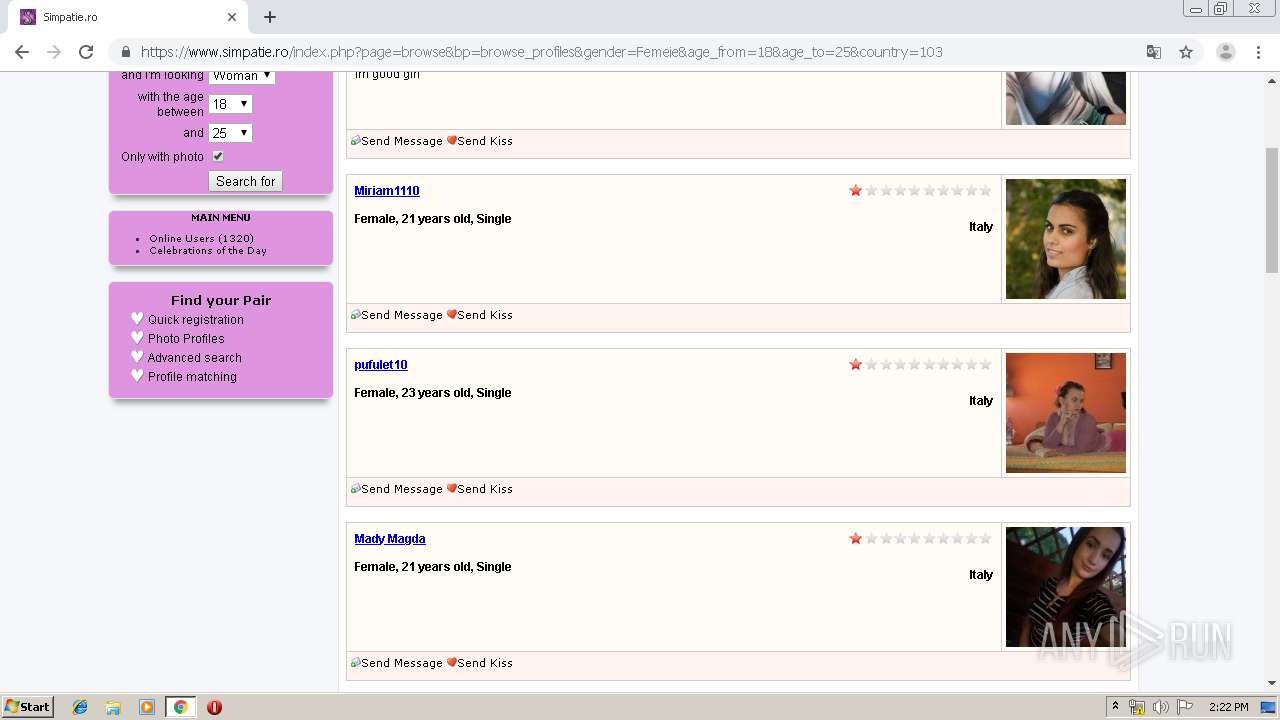Open Celebrations of the Day
Viewport: 1280px width, 720px height.
coord(208,250)
